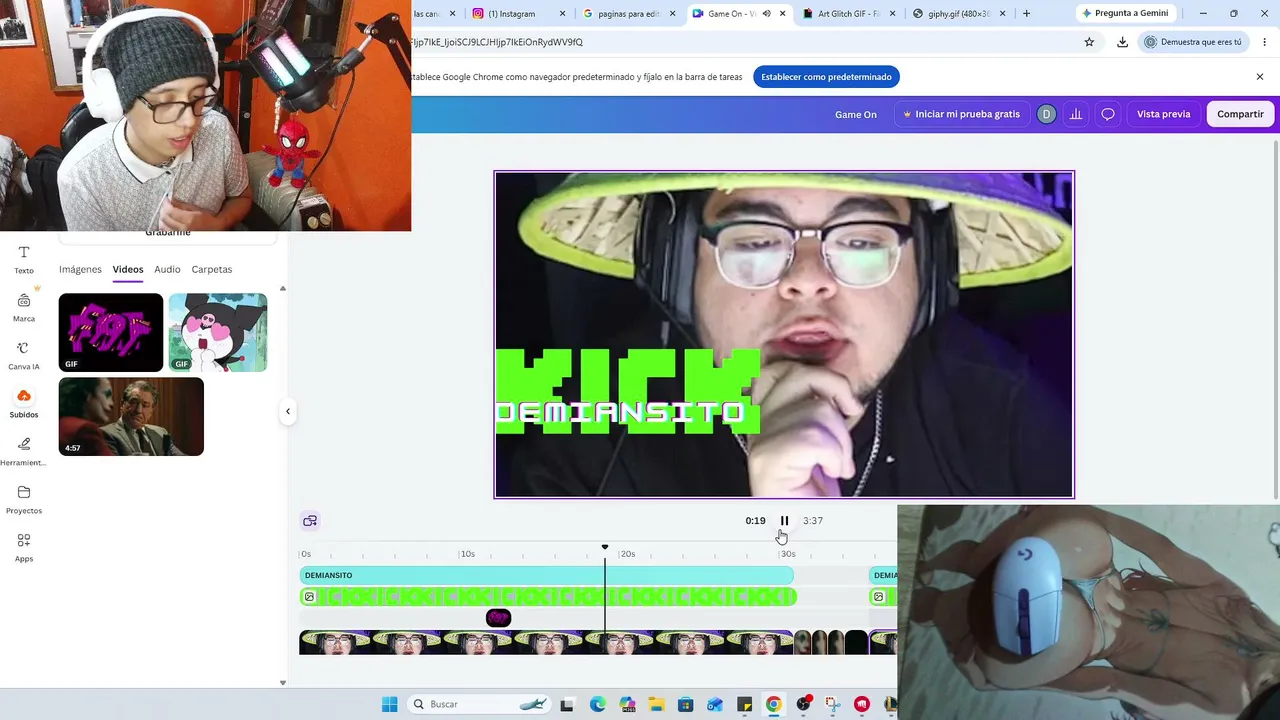This screenshot has width=1280, height=720.
Task: Close the Instagram browser tab
Action: pyautogui.click(x=562, y=14)
